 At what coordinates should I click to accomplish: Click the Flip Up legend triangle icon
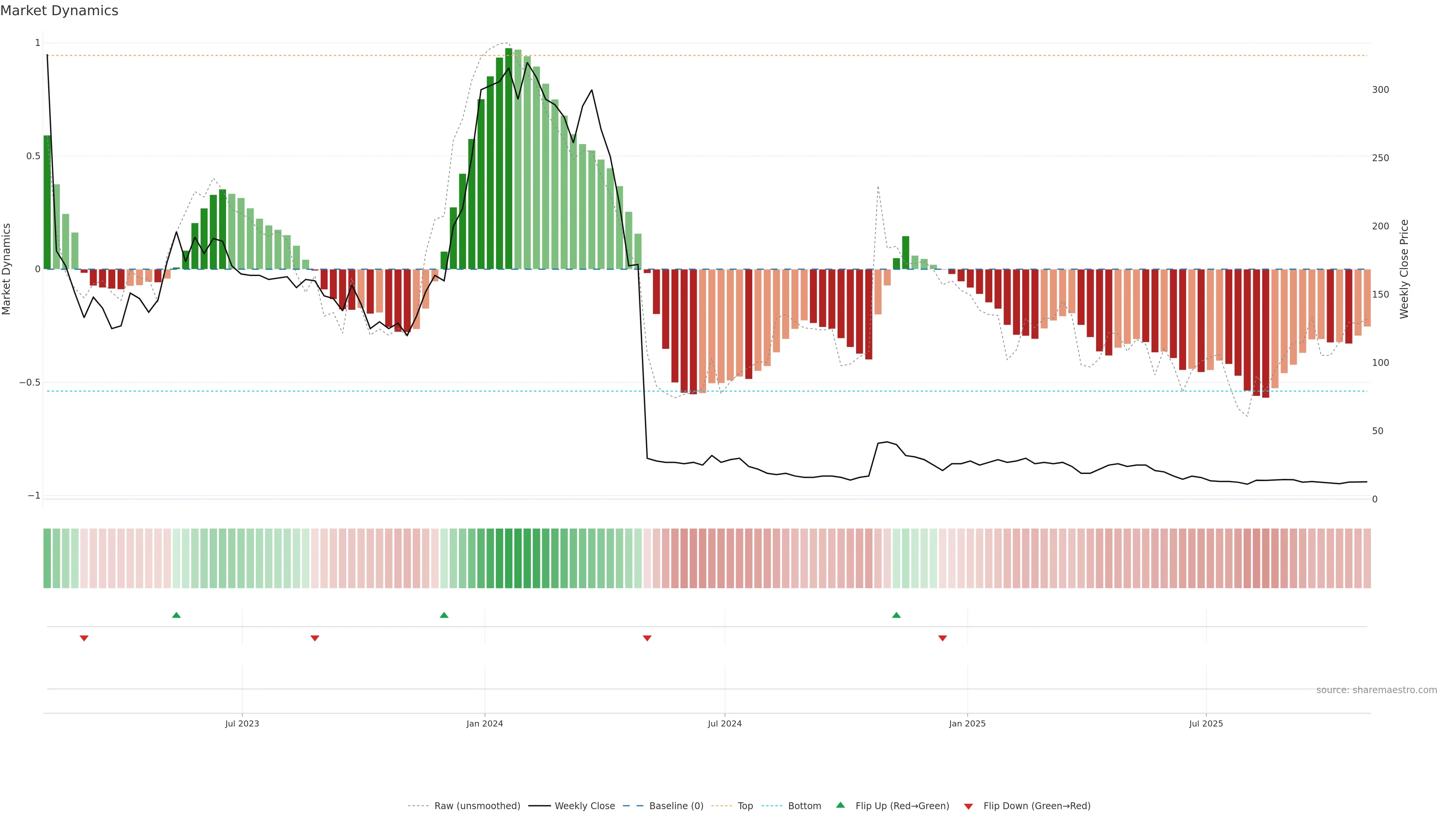point(841,805)
